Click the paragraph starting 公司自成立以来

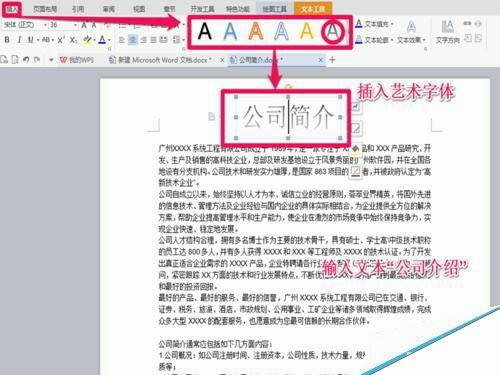pyautogui.click(x=295, y=211)
